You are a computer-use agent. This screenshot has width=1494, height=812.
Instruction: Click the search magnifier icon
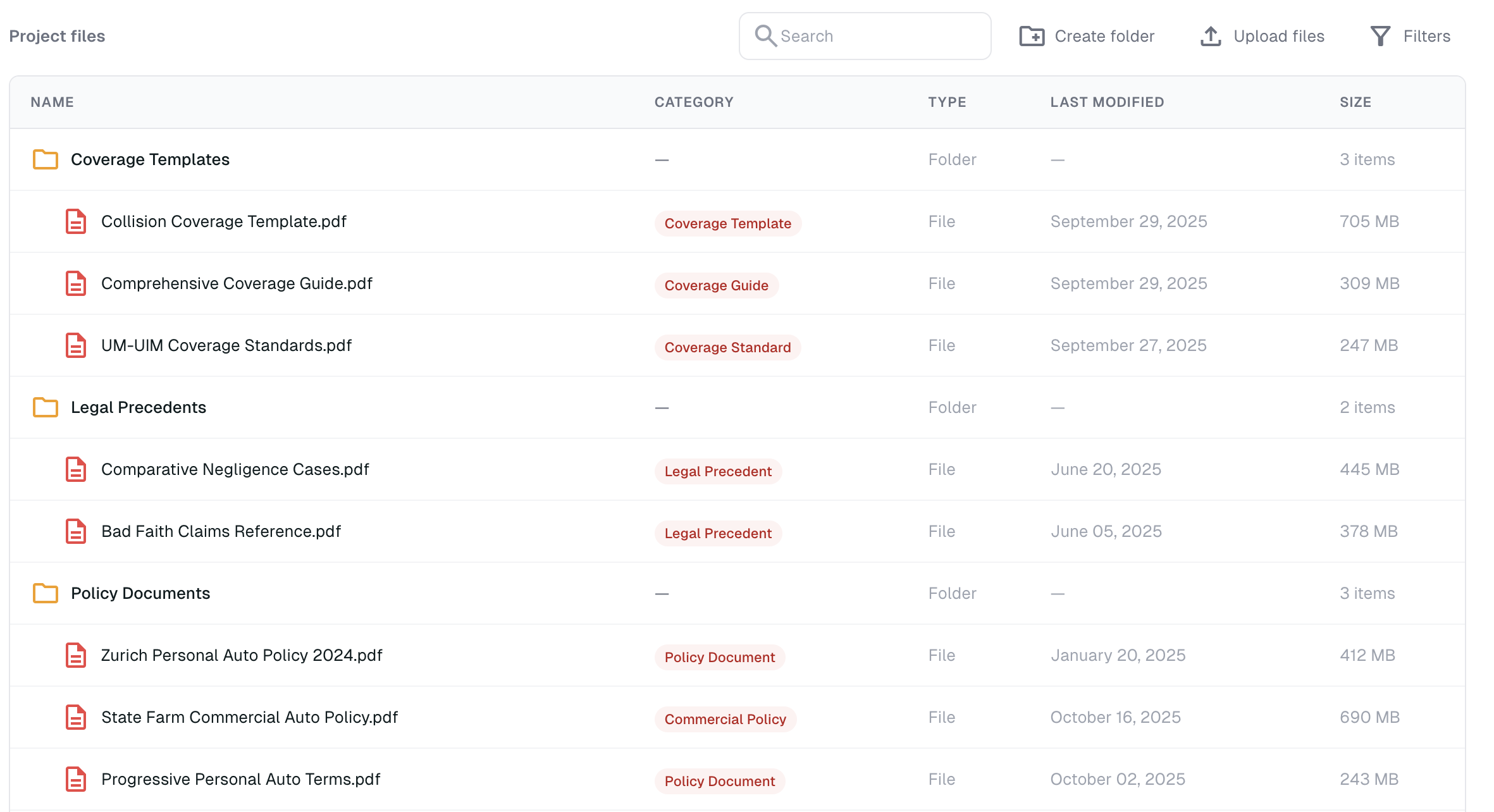click(x=765, y=36)
